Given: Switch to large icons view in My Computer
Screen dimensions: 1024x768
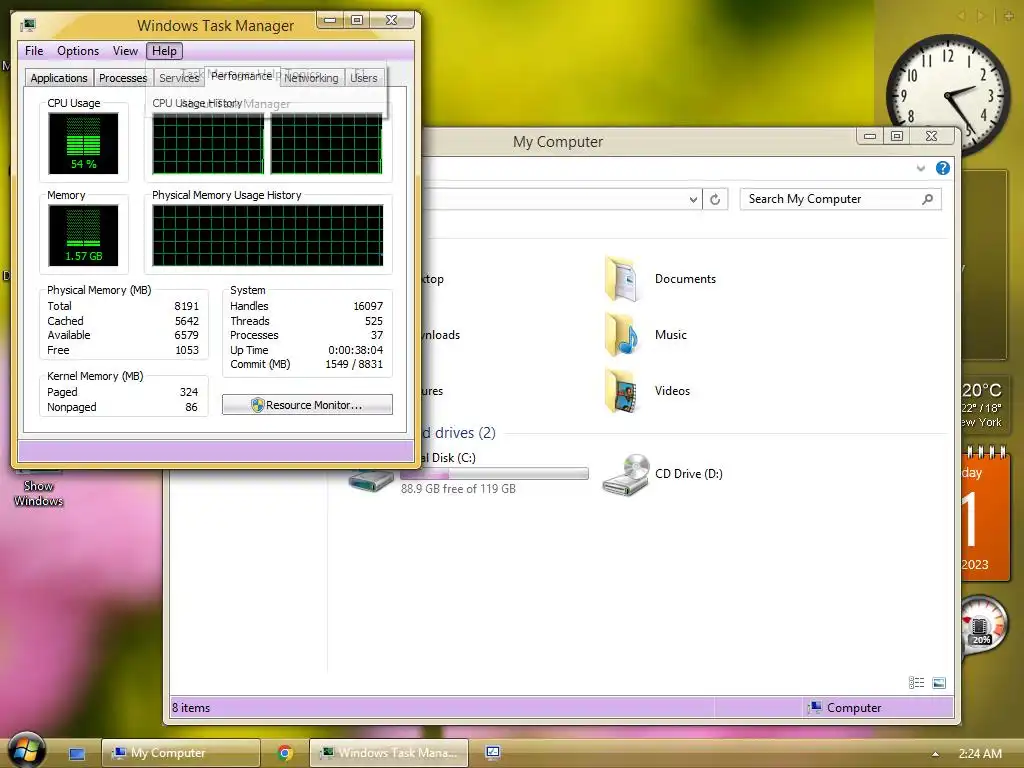Looking at the screenshot, I should click(939, 682).
